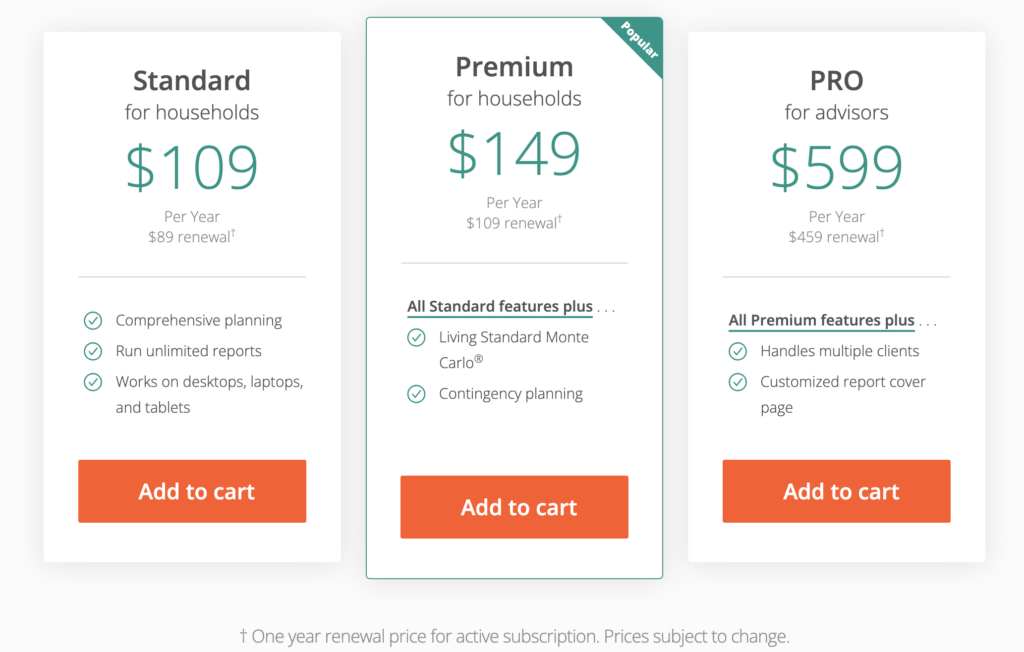Screen dimensions: 1024x652
Task: Click the $599 PRO price
Action: (x=836, y=167)
